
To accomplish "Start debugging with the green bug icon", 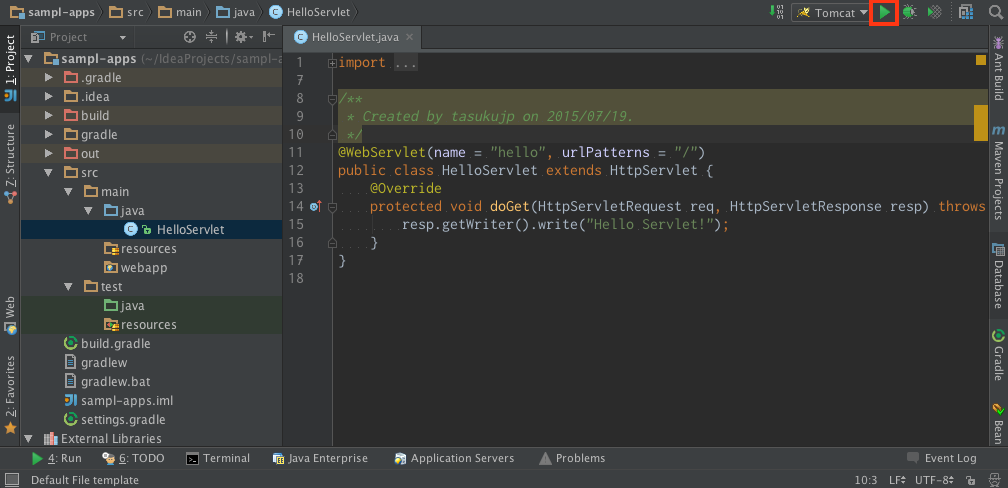I will [909, 12].
